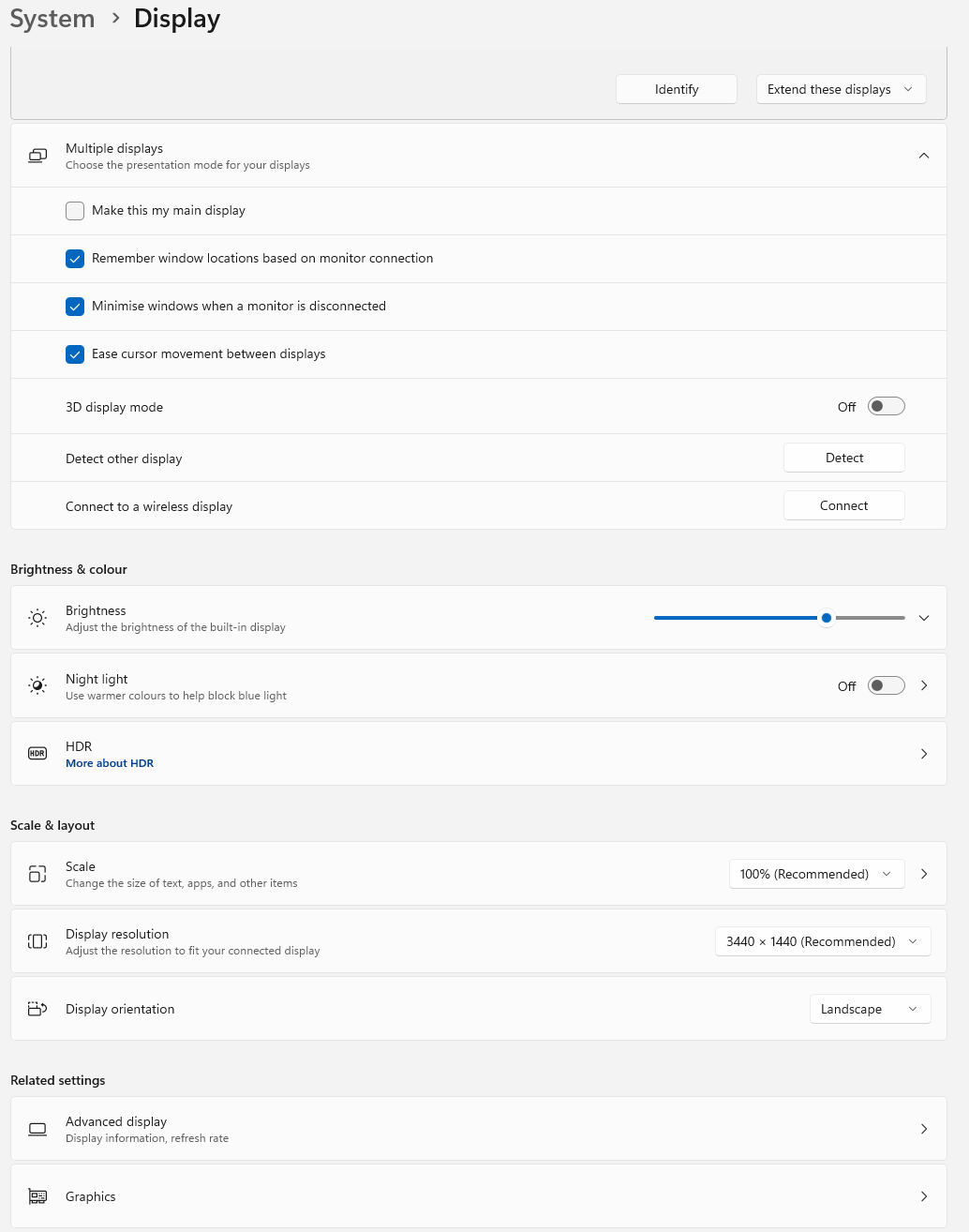Click the Display orientation icon
The width and height of the screenshot is (969, 1232).
point(37,1009)
